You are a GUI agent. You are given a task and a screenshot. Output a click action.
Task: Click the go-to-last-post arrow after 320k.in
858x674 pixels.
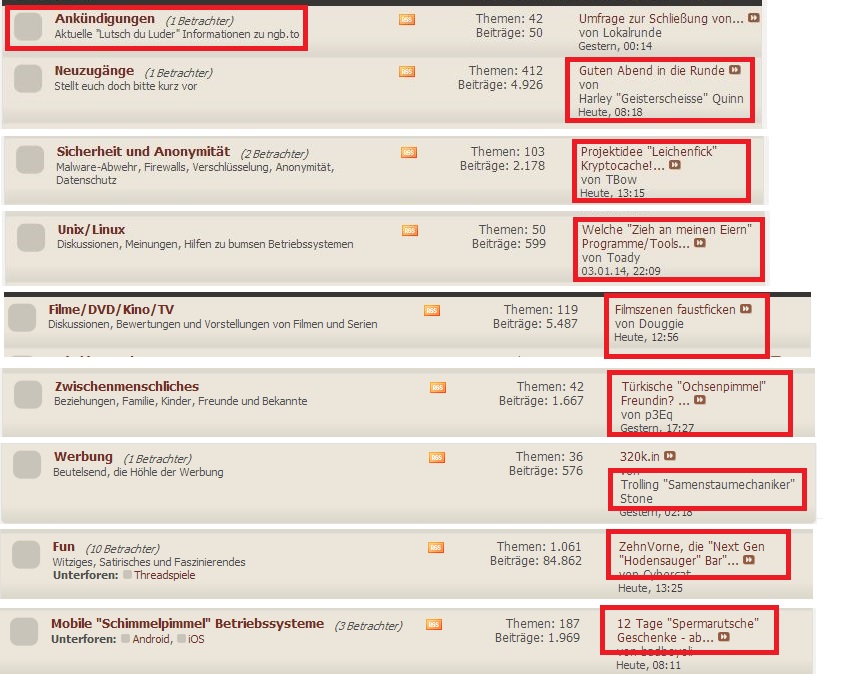(670, 456)
